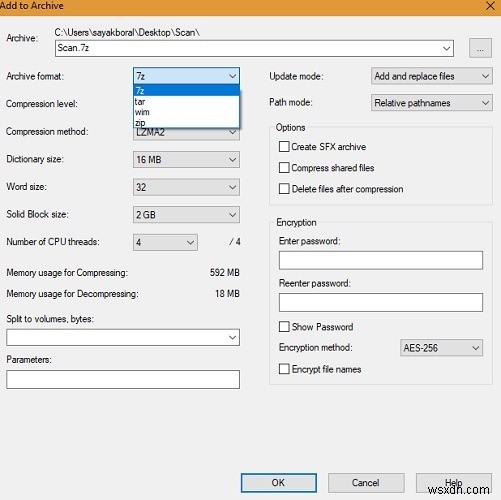Open the Update mode dropdown
The width and height of the screenshot is (501, 500).
(x=432, y=76)
